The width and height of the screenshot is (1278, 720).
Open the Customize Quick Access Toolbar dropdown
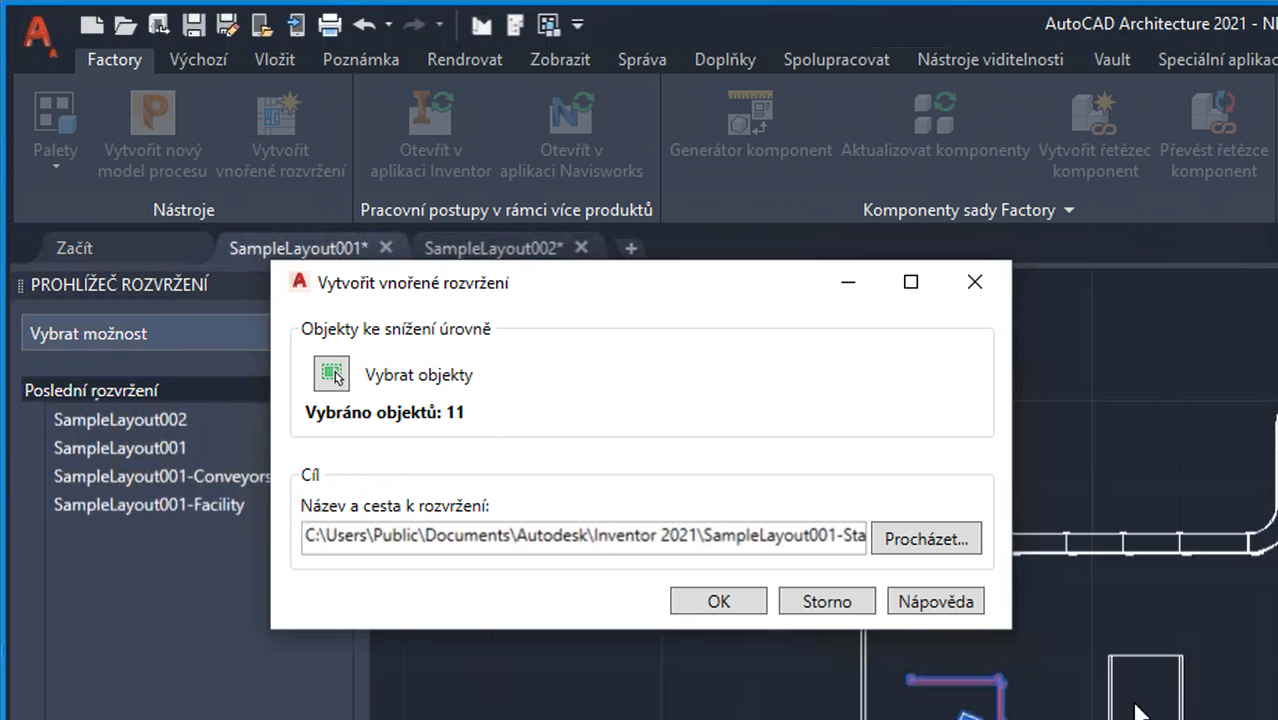(x=577, y=25)
